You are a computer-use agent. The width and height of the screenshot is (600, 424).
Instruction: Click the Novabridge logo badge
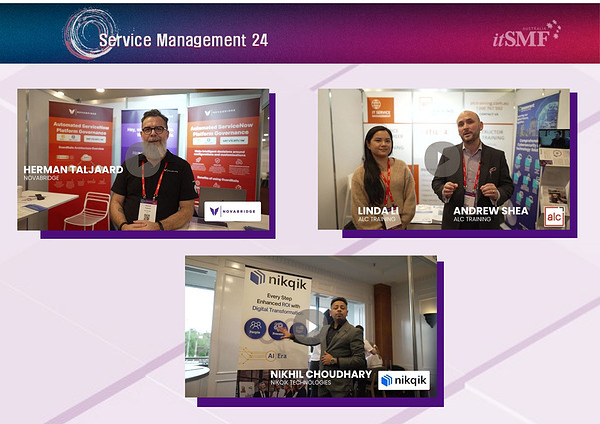[x=233, y=211]
